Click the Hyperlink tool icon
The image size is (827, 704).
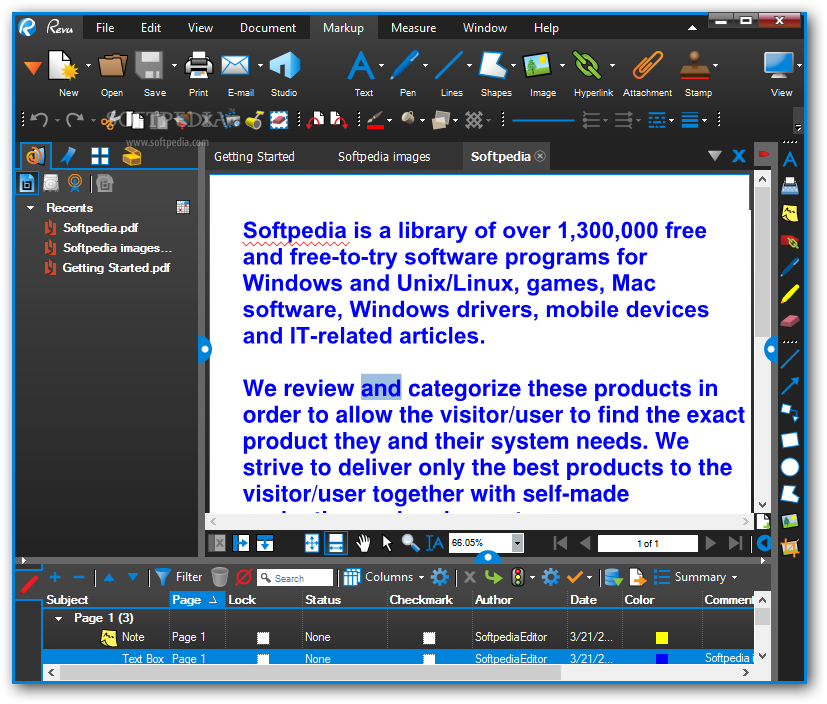(587, 65)
